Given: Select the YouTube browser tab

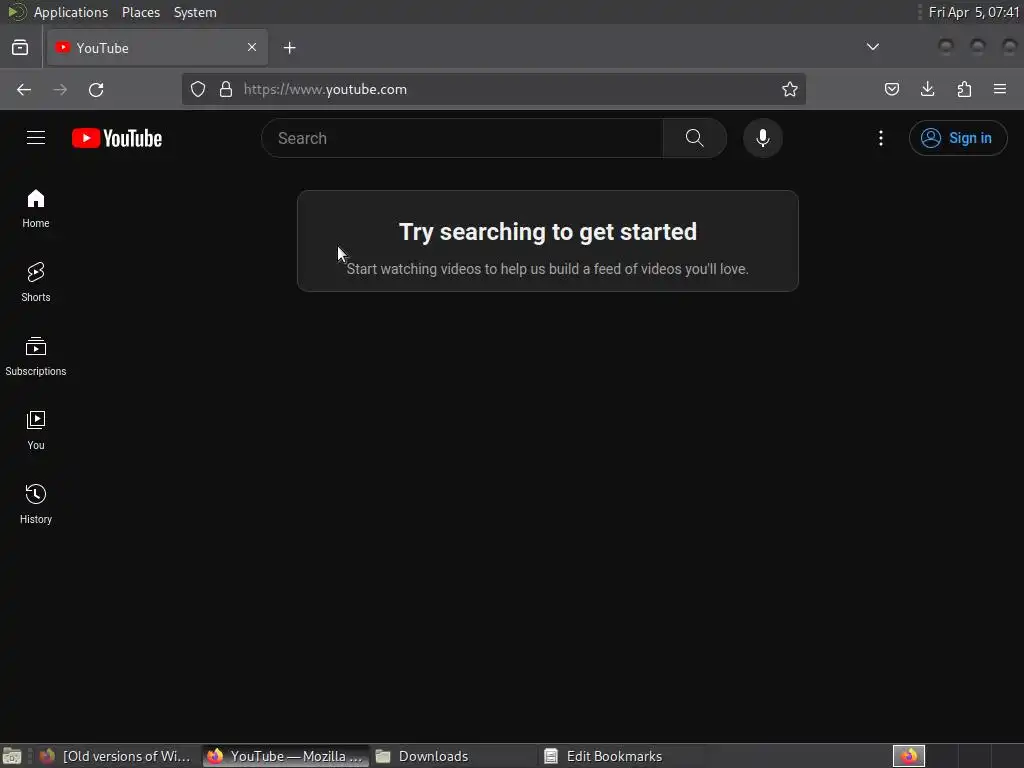Looking at the screenshot, I should click(157, 48).
